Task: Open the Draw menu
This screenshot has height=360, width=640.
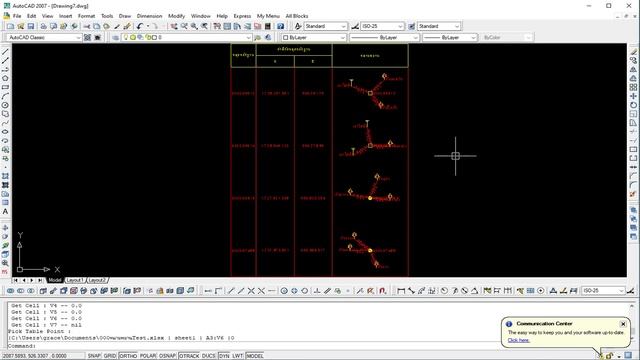Action: [x=124, y=16]
